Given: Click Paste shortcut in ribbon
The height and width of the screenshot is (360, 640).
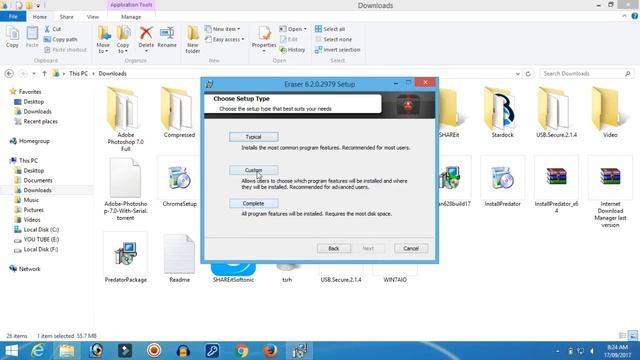Looking at the screenshot, I should click(65, 50).
